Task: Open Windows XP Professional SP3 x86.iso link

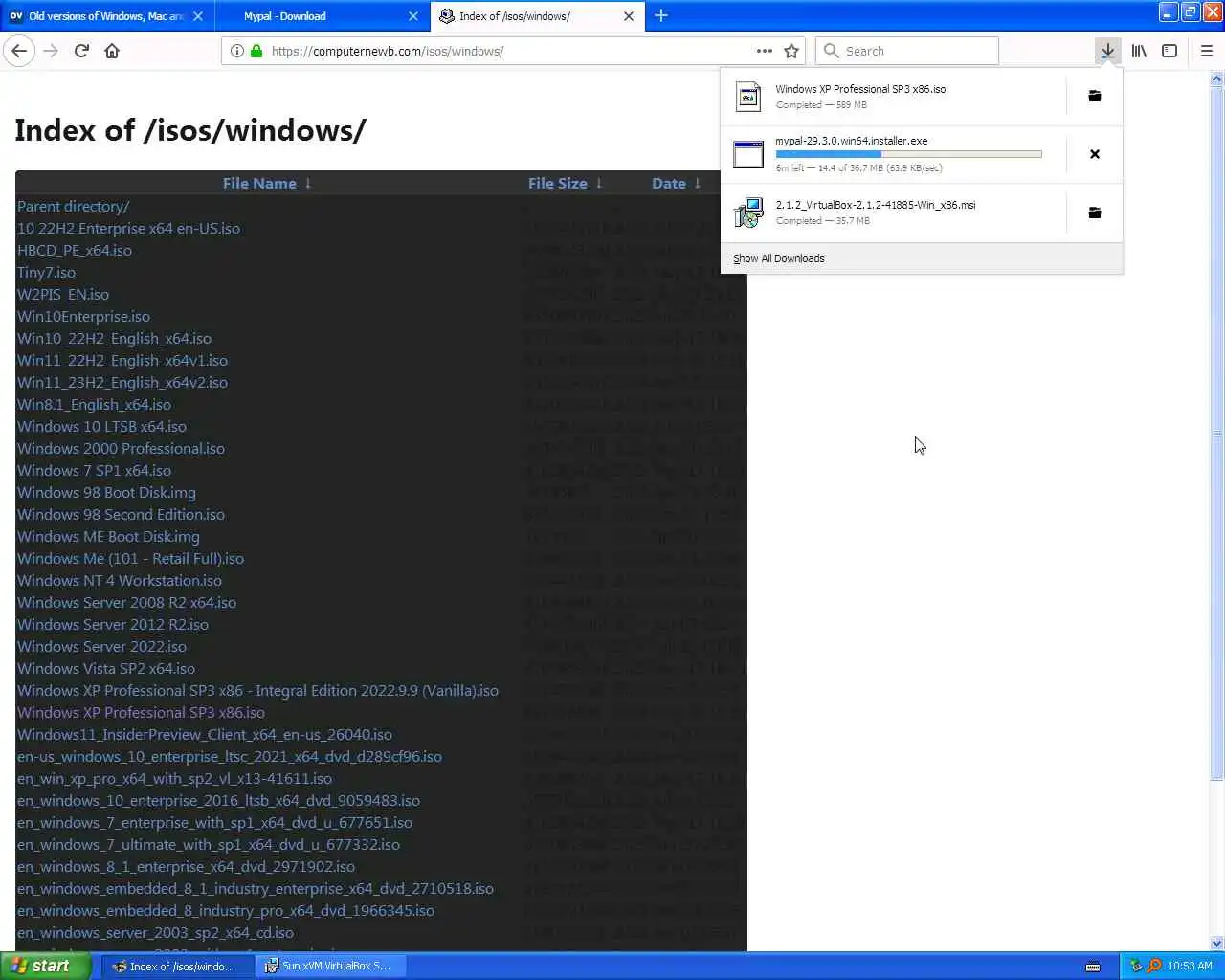Action: (141, 712)
